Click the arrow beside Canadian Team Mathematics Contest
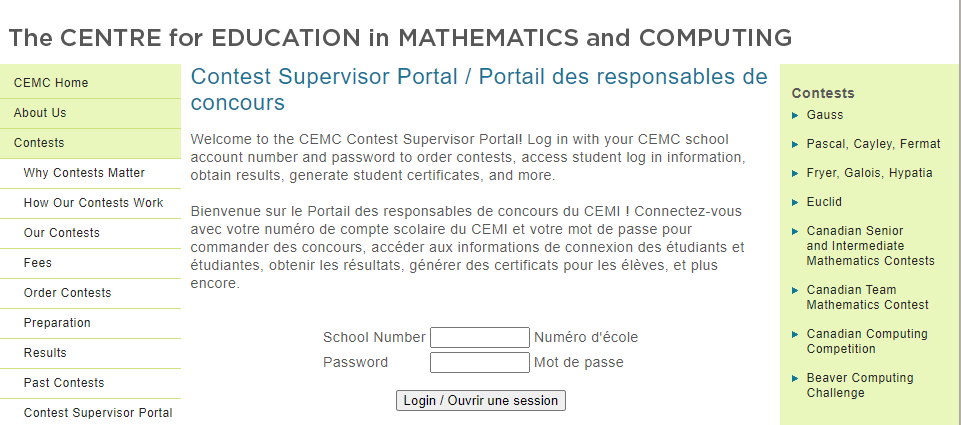961x425 pixels. click(795, 290)
